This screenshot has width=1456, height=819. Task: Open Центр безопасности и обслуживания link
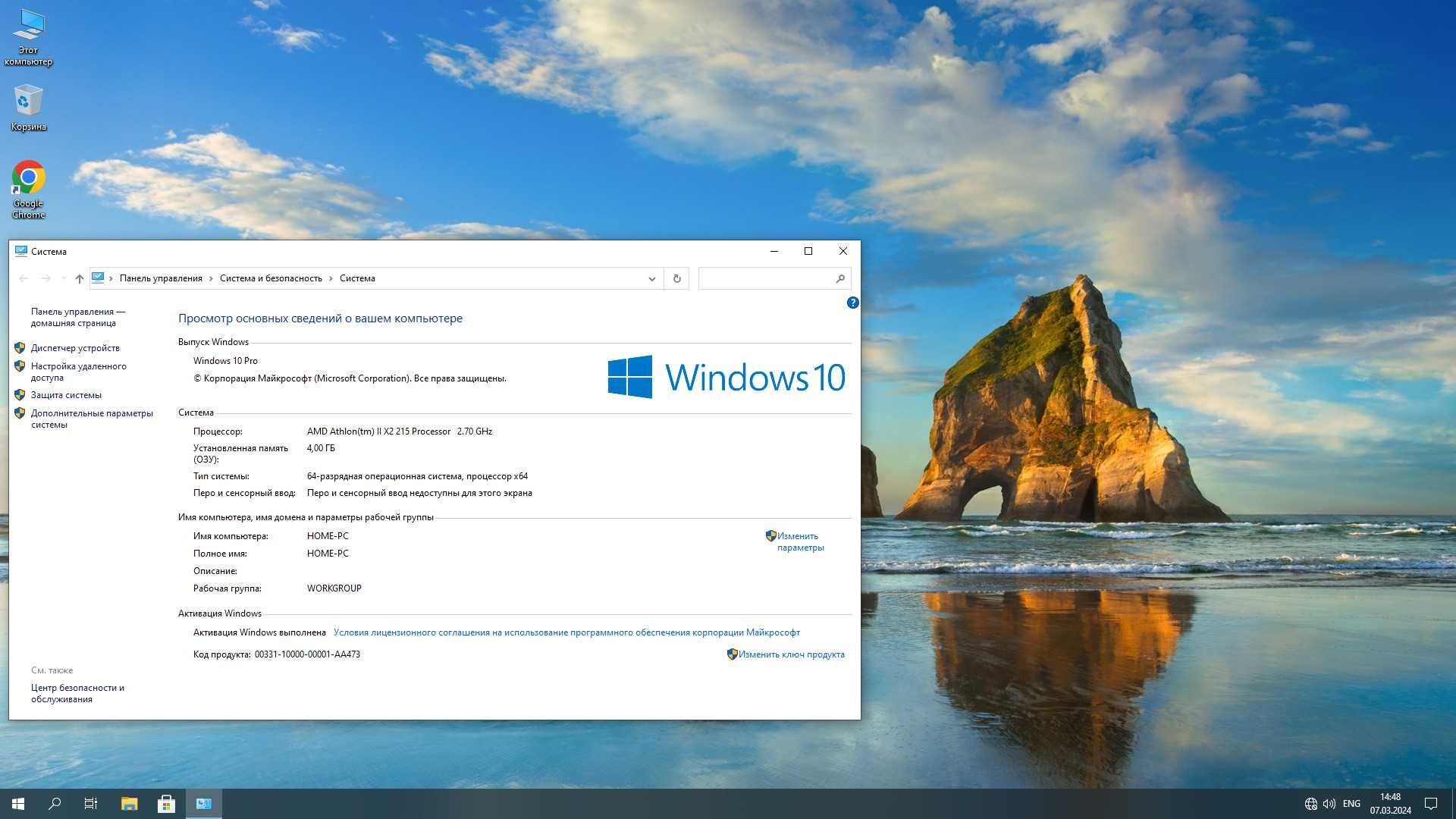pyautogui.click(x=77, y=693)
